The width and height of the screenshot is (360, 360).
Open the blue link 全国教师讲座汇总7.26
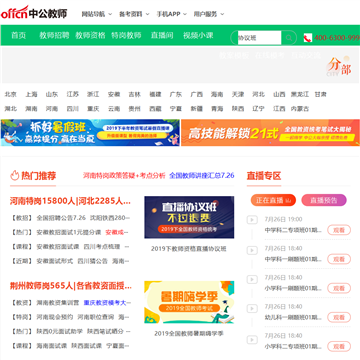coord(202,175)
